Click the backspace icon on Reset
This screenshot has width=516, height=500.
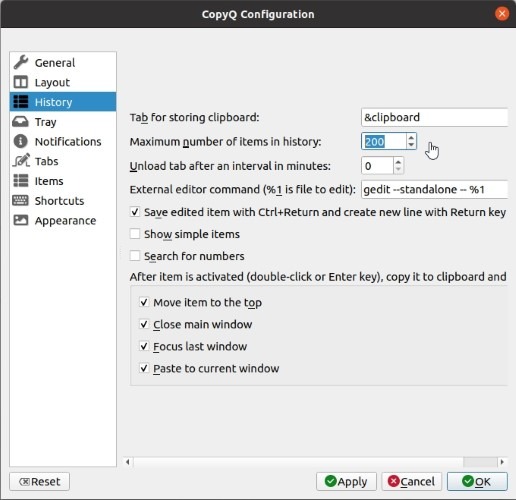click(x=25, y=482)
